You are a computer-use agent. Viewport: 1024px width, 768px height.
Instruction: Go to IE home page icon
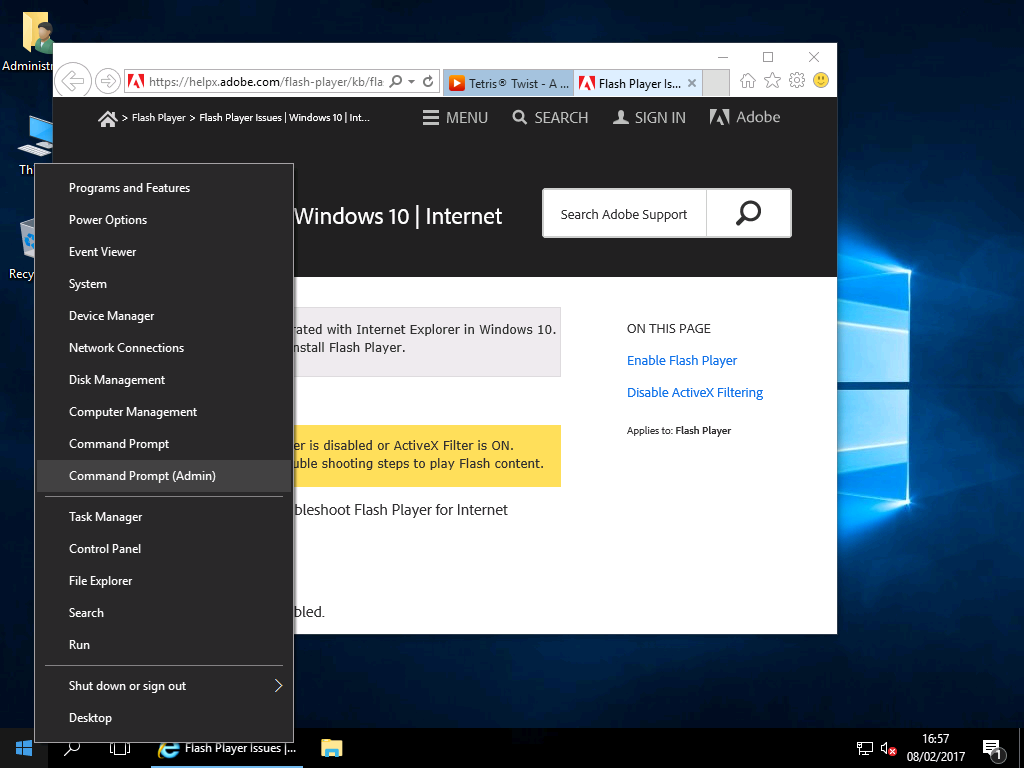[x=748, y=80]
